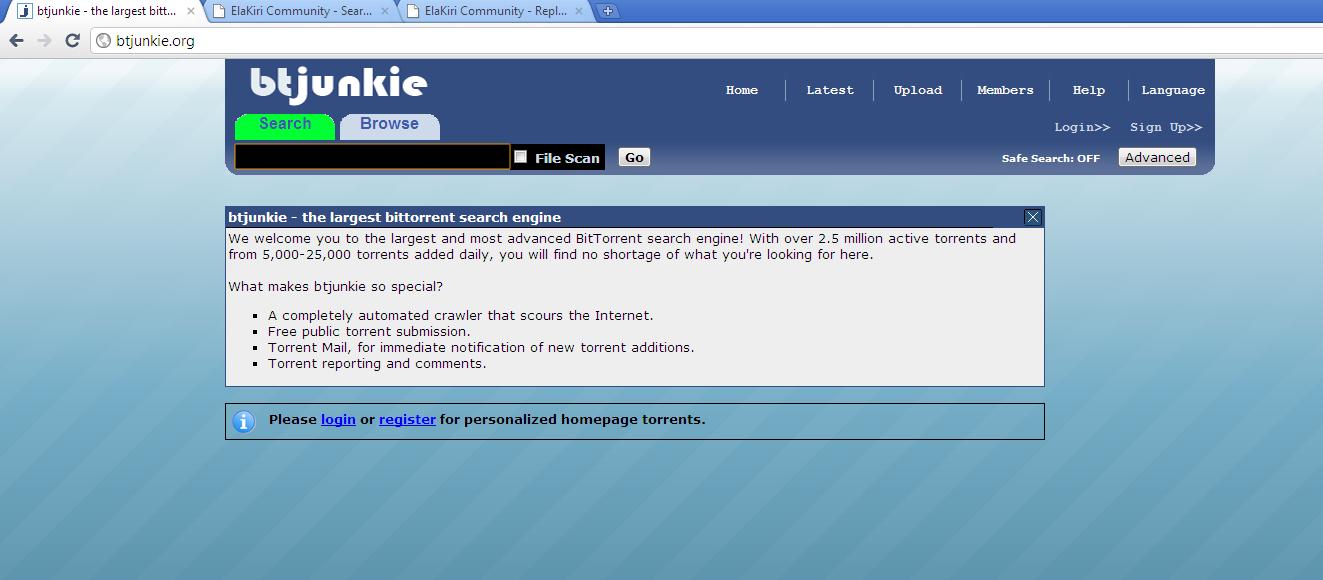Select the green Search tab
The width and height of the screenshot is (1323, 580).
(x=285, y=126)
